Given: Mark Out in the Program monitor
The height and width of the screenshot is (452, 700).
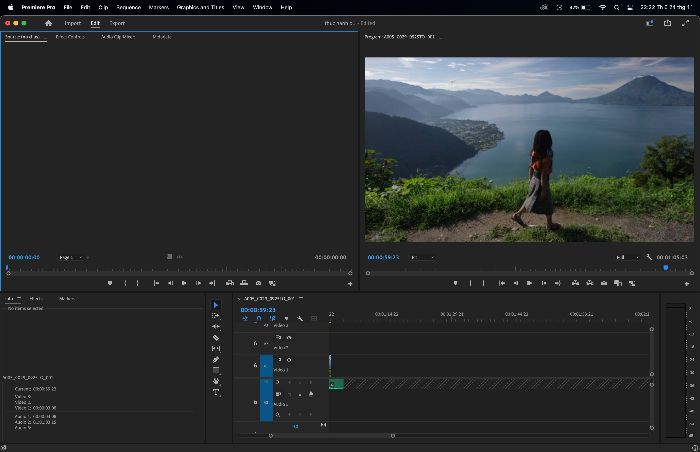Looking at the screenshot, I should click(x=483, y=283).
